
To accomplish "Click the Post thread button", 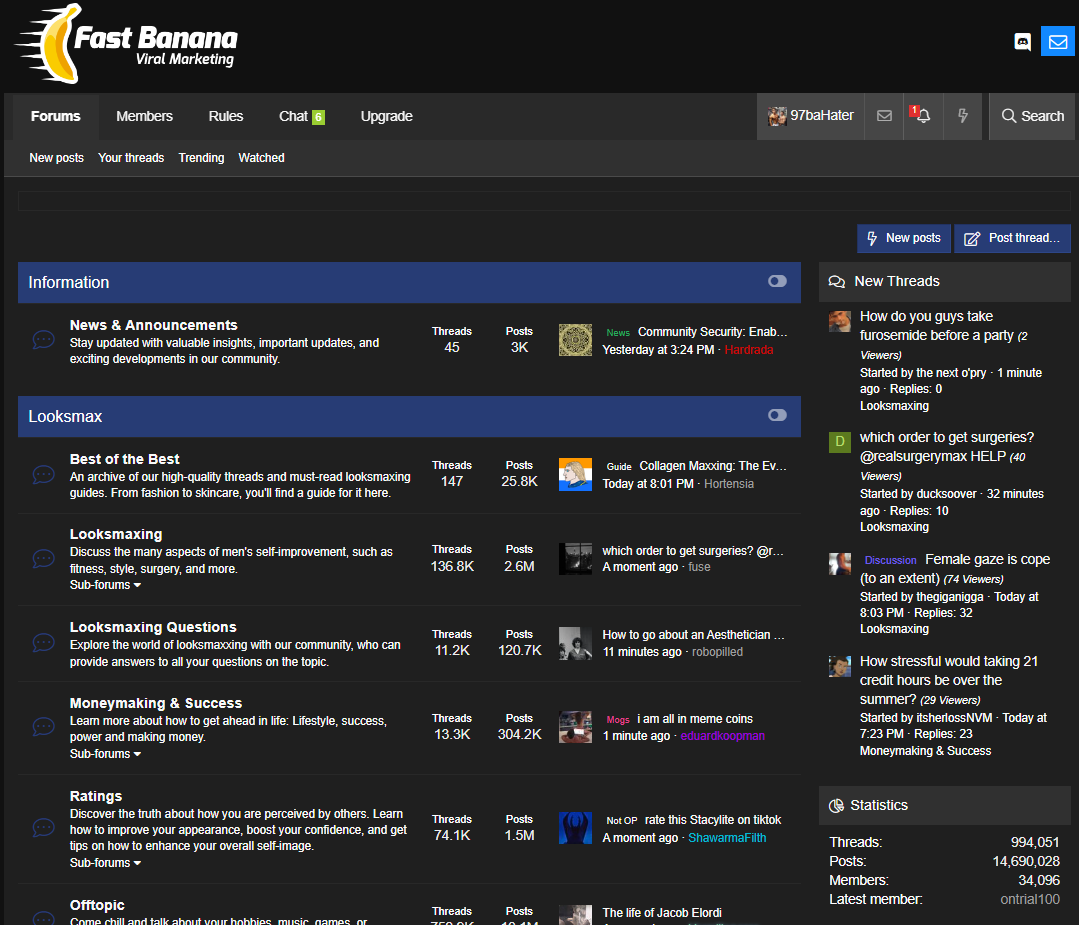I will click(1013, 238).
